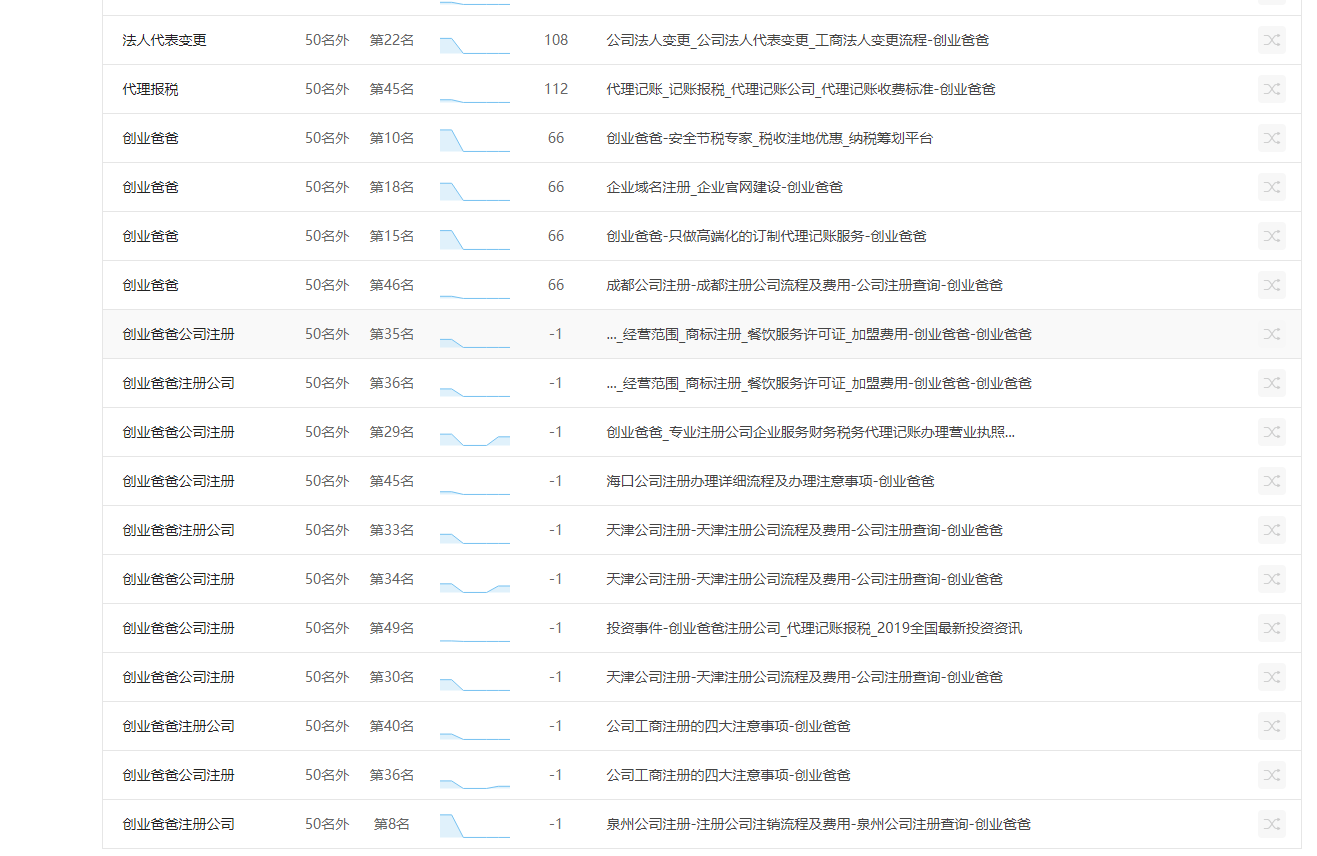
Task: Select keyword 法人代表变更
Action: [x=164, y=40]
